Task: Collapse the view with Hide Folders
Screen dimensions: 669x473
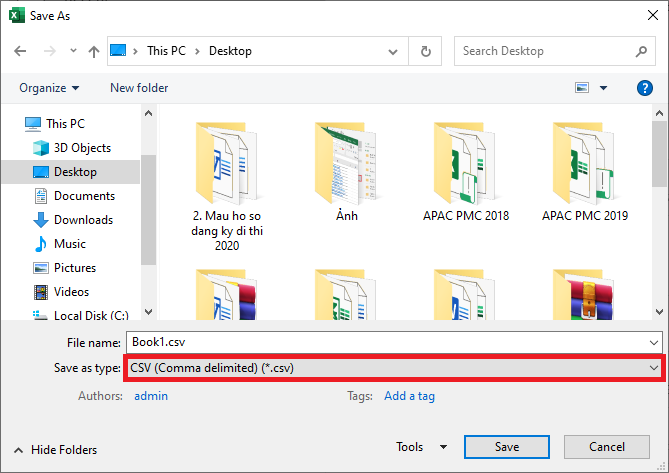Action: [55, 450]
